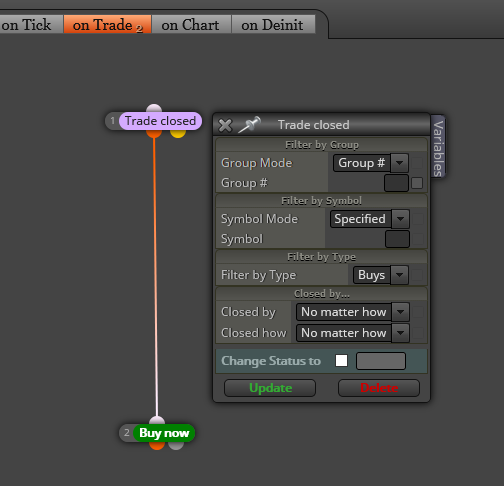Switch to the on Trade tab
This screenshot has width=504, height=486.
point(107,25)
